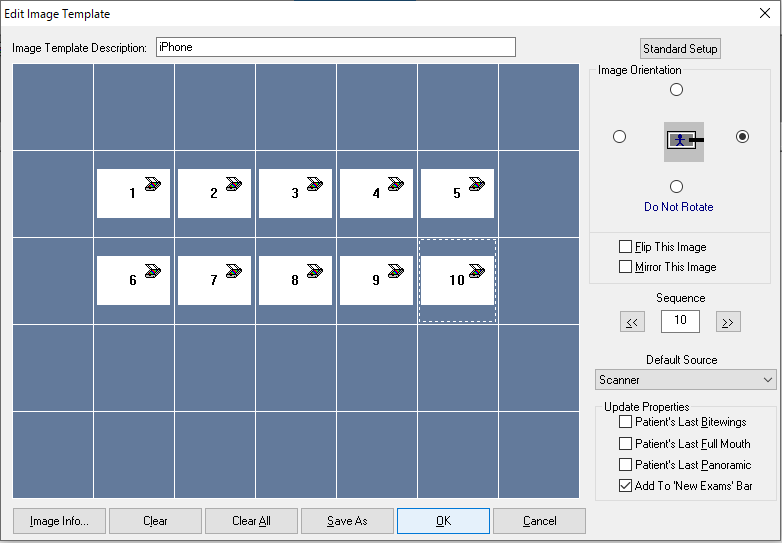The image size is (782, 543).
Task: Click the patient orientation preview icon
Action: pos(684,142)
